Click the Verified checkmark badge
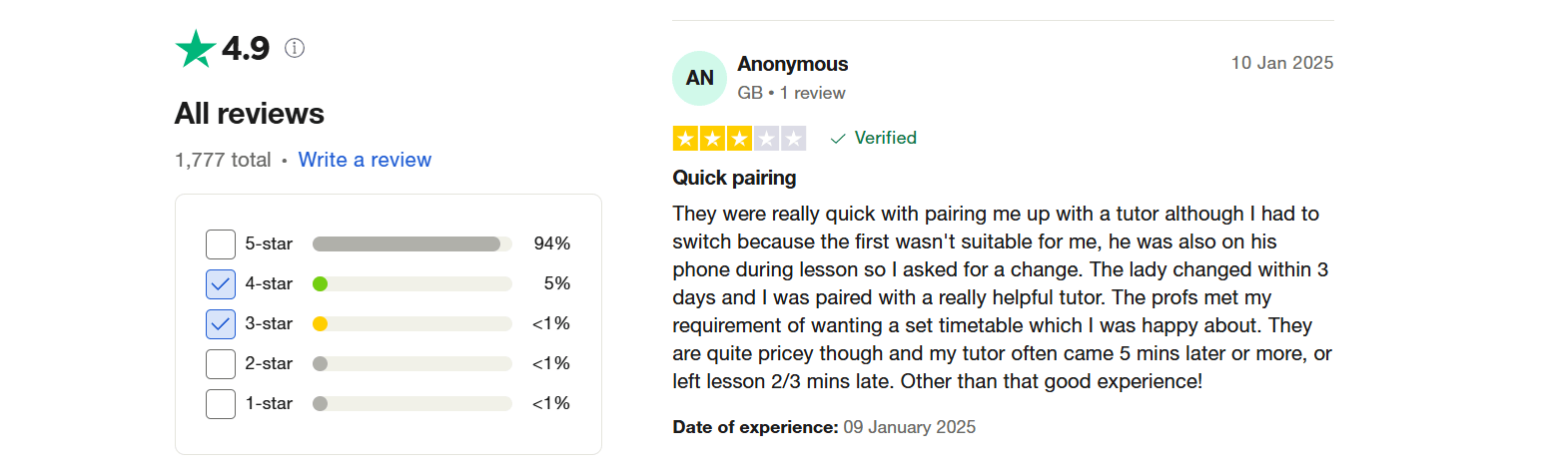Screen dimensions: 1568x476 (874, 138)
